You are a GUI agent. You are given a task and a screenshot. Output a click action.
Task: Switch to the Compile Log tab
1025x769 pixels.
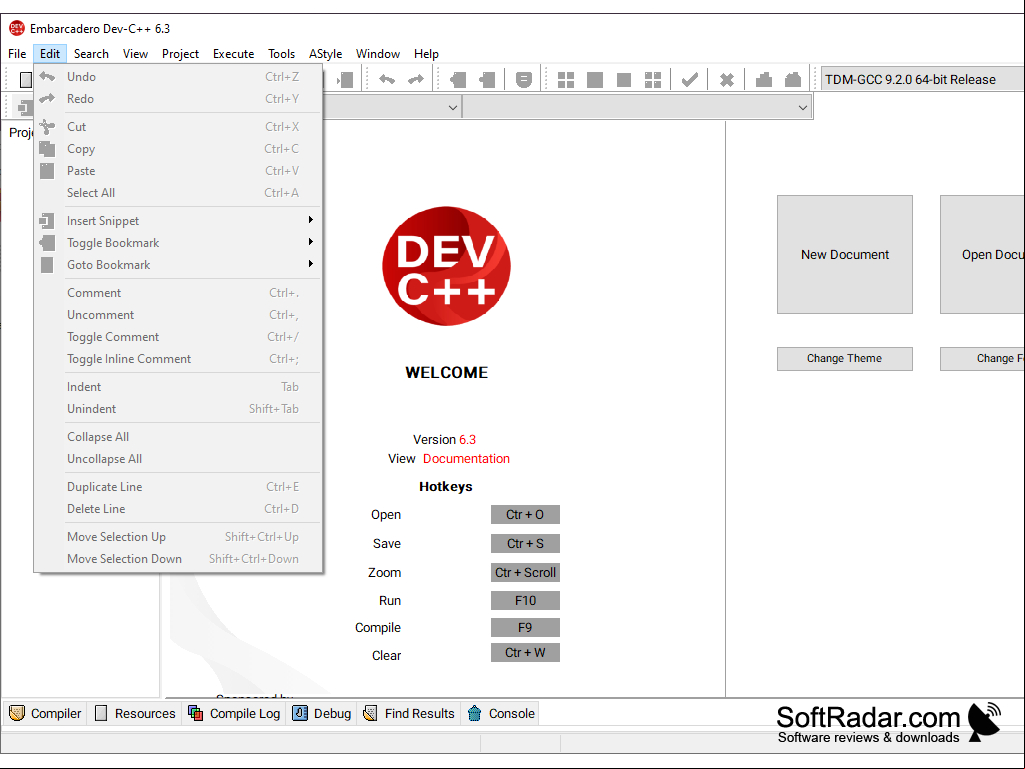click(234, 713)
